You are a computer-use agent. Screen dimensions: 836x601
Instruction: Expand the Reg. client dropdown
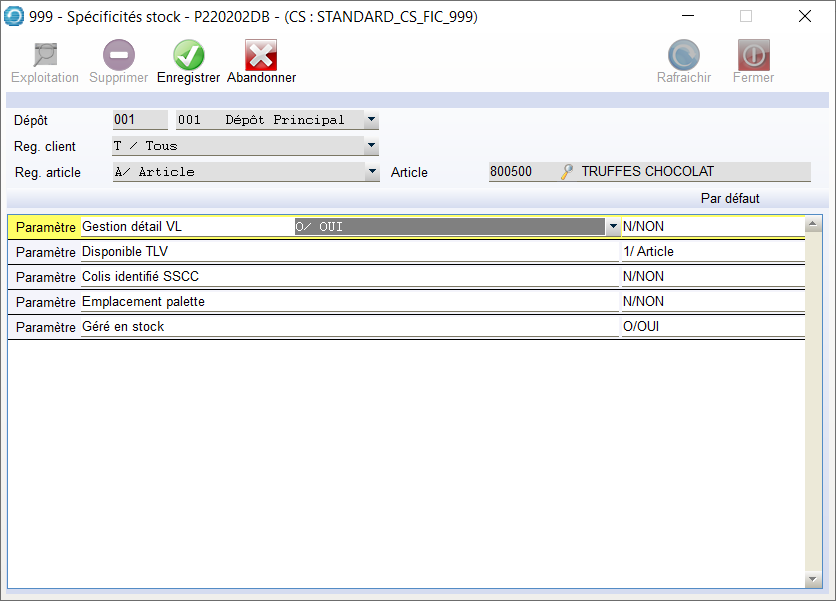(x=371, y=146)
